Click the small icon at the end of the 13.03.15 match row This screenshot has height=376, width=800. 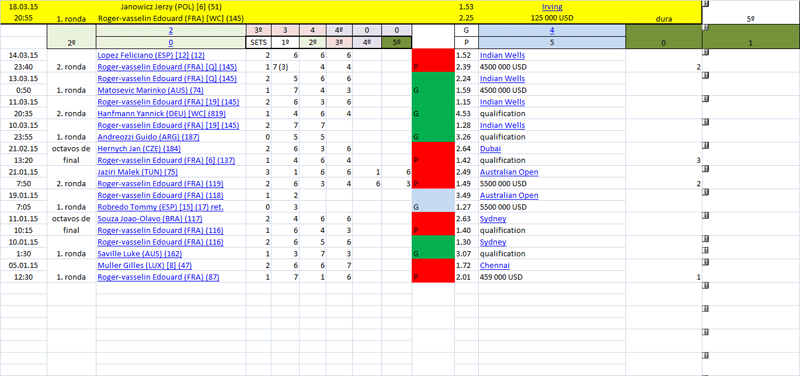point(706,75)
